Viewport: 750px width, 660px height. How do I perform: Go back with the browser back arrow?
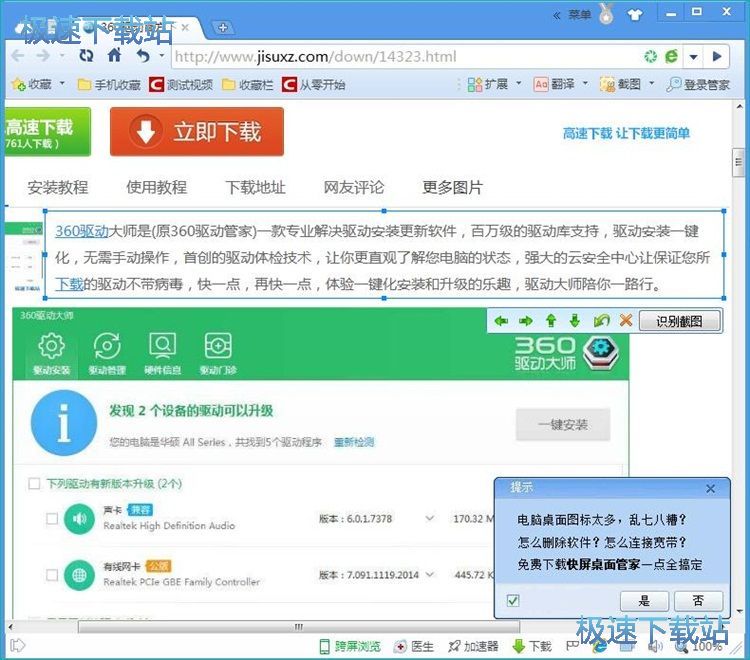click(18, 56)
